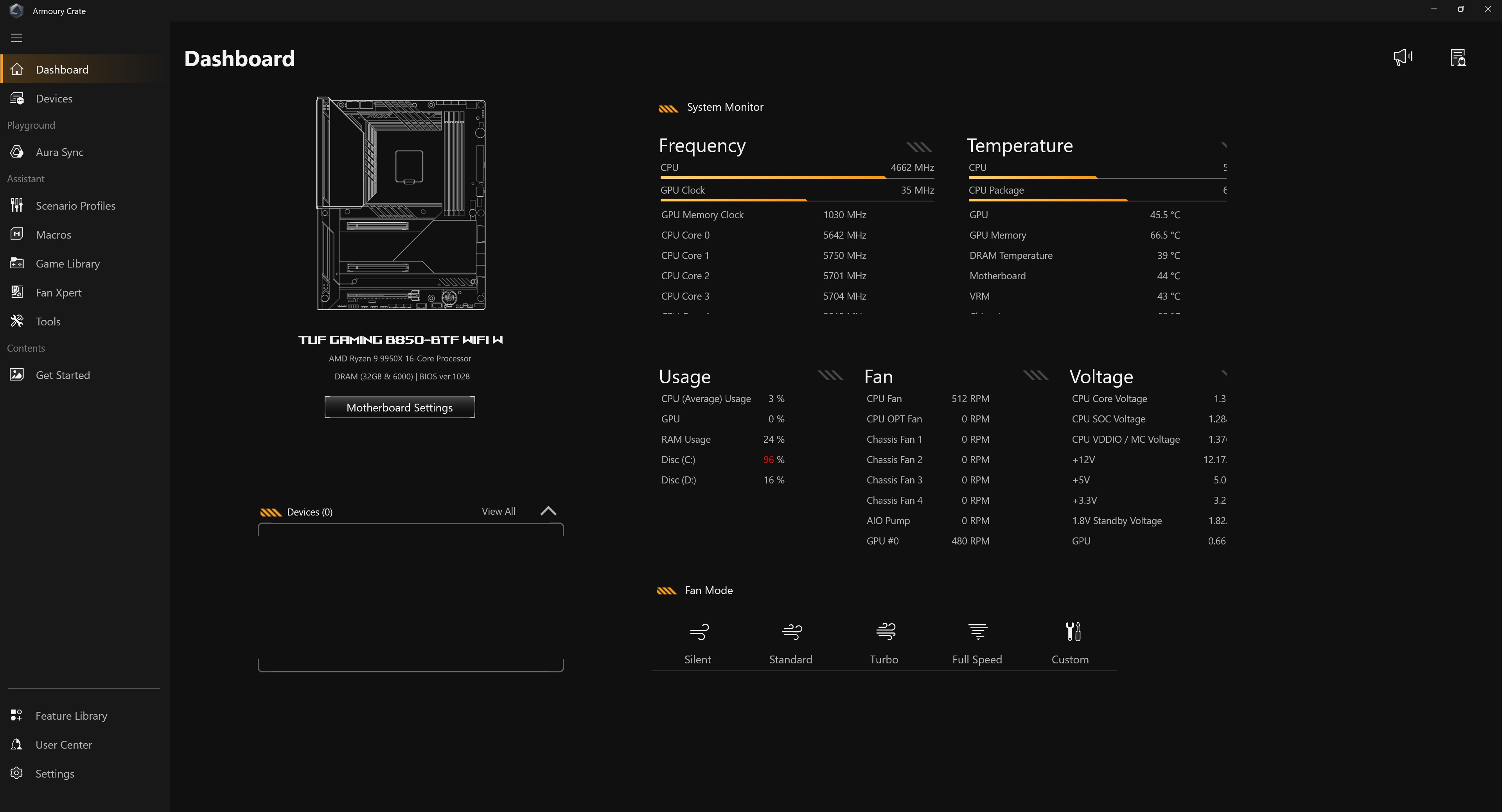Click the Aura Sync icon
The width and height of the screenshot is (1502, 812).
click(17, 152)
